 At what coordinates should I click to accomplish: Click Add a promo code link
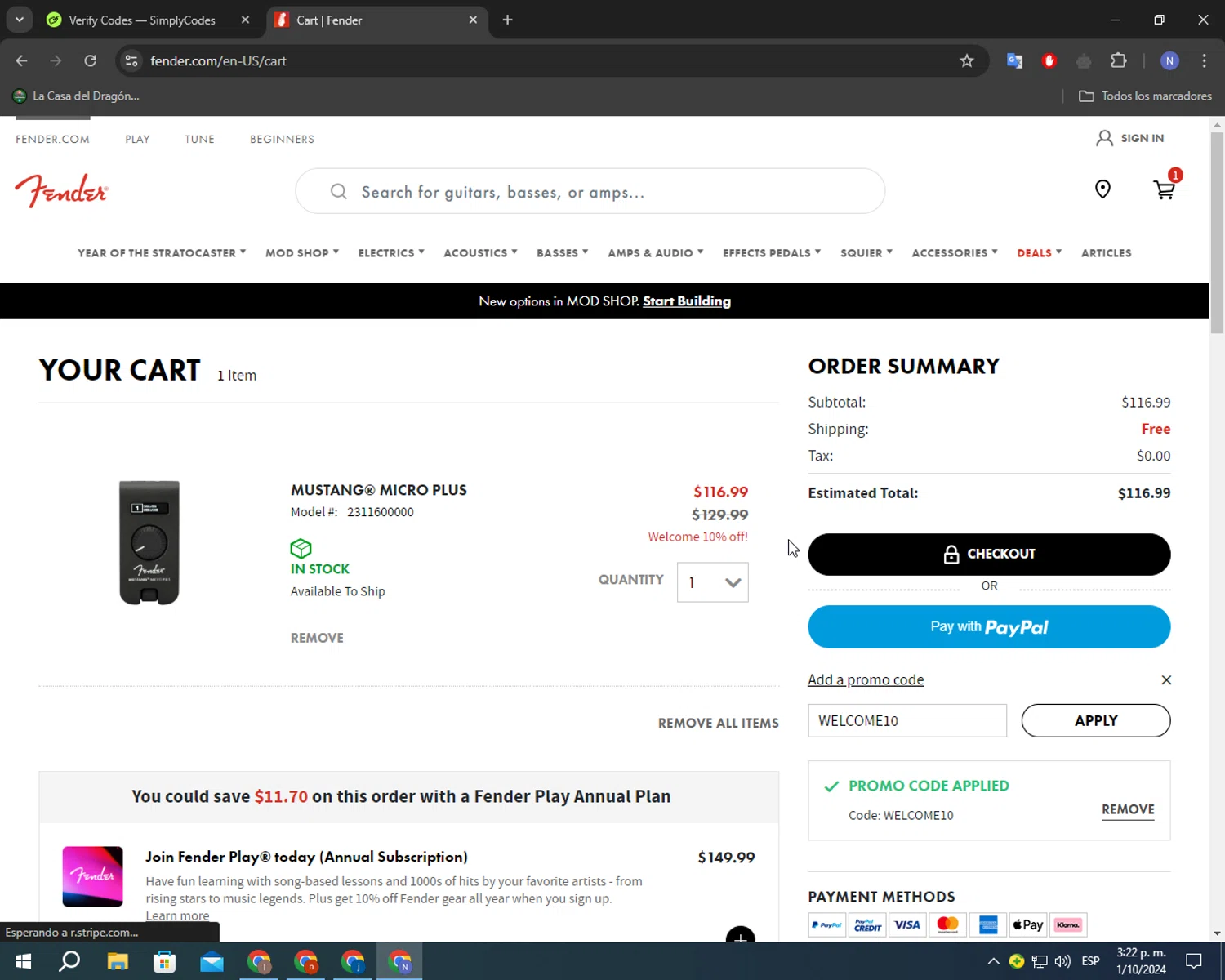(x=866, y=679)
